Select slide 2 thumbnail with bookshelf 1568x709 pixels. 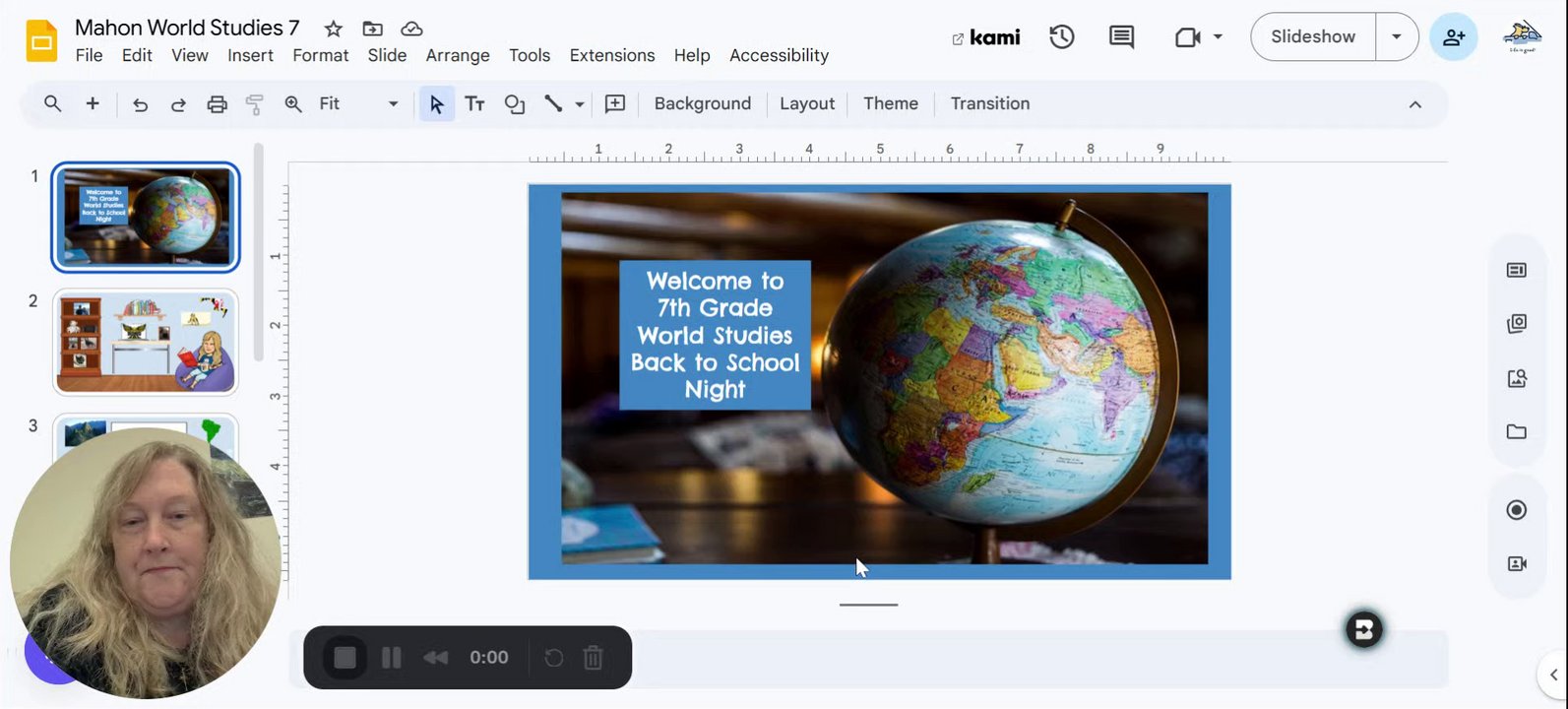coord(146,342)
